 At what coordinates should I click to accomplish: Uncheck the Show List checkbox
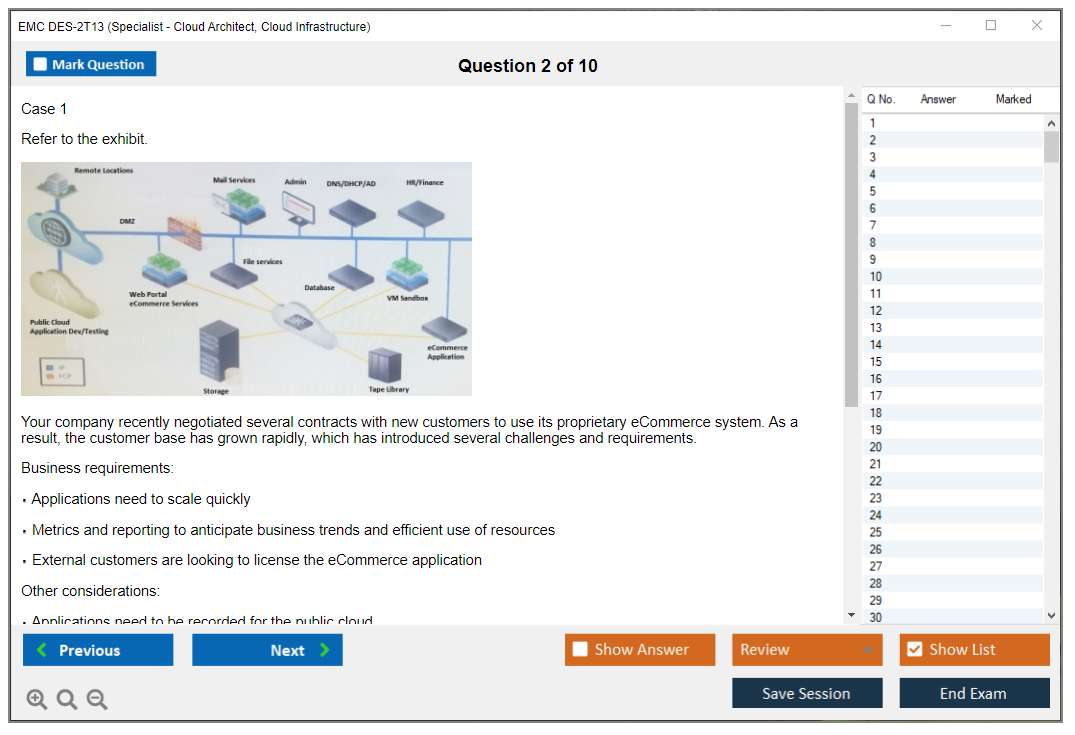coord(914,650)
